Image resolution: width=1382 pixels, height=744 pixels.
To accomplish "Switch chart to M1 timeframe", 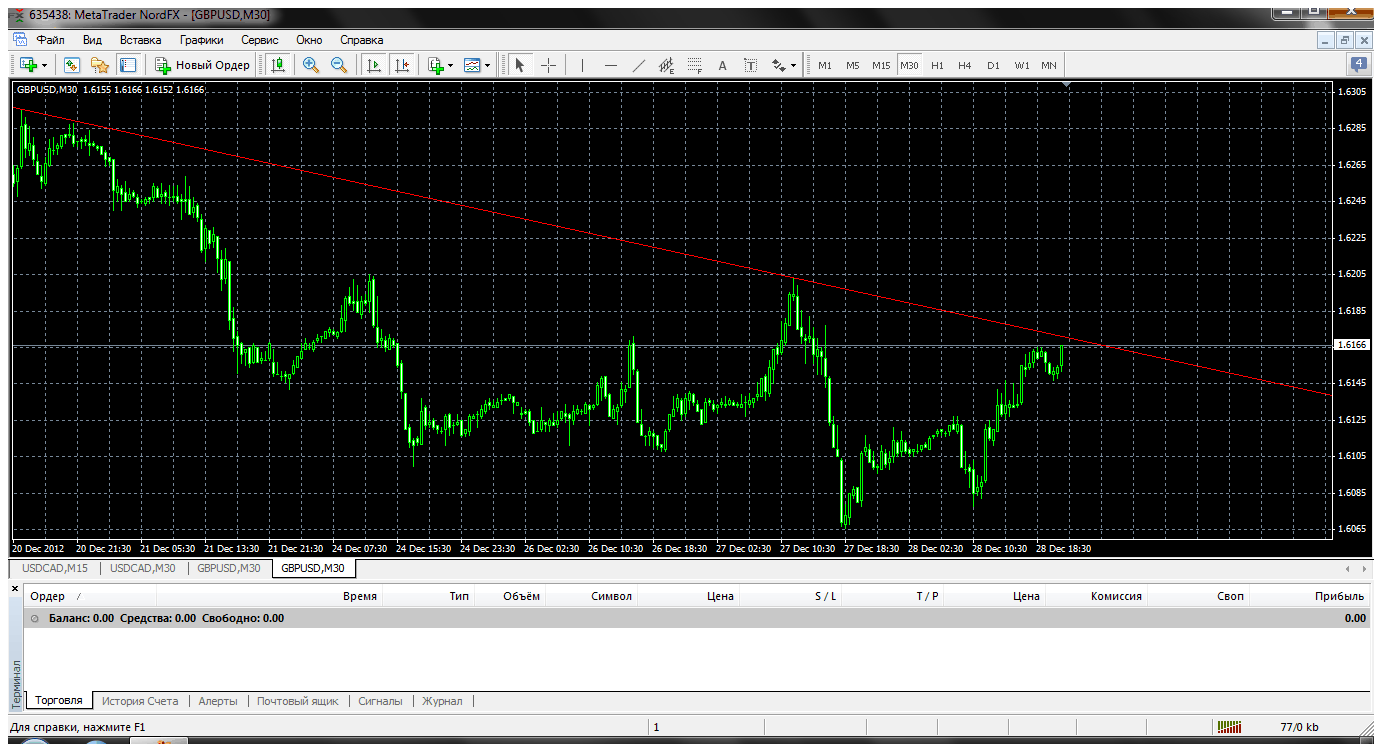I will click(825, 65).
